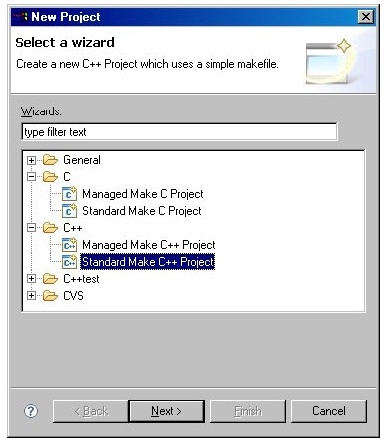Select Managed Make C Project wizard
This screenshot has height=442, width=384.
click(143, 194)
